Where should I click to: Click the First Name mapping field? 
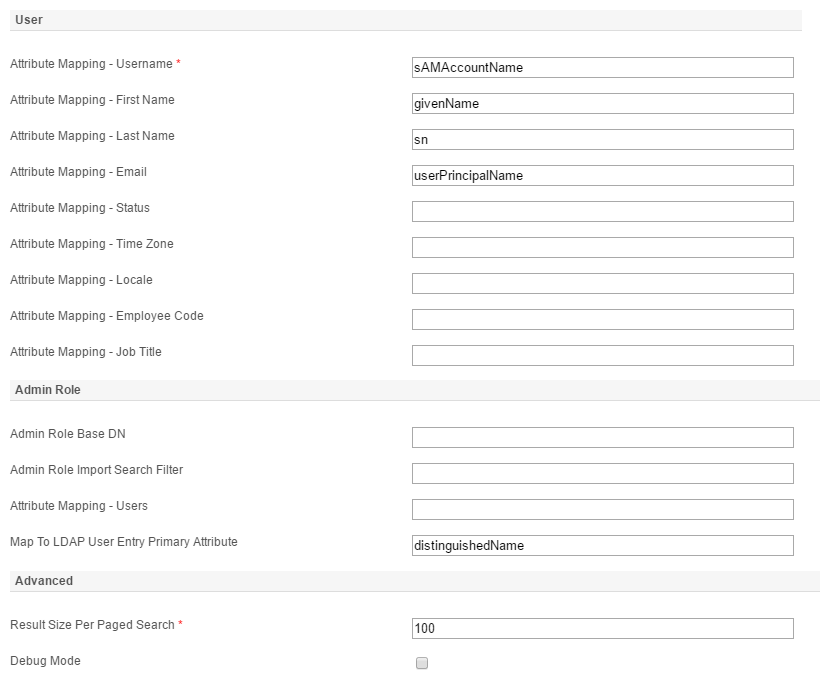click(602, 104)
